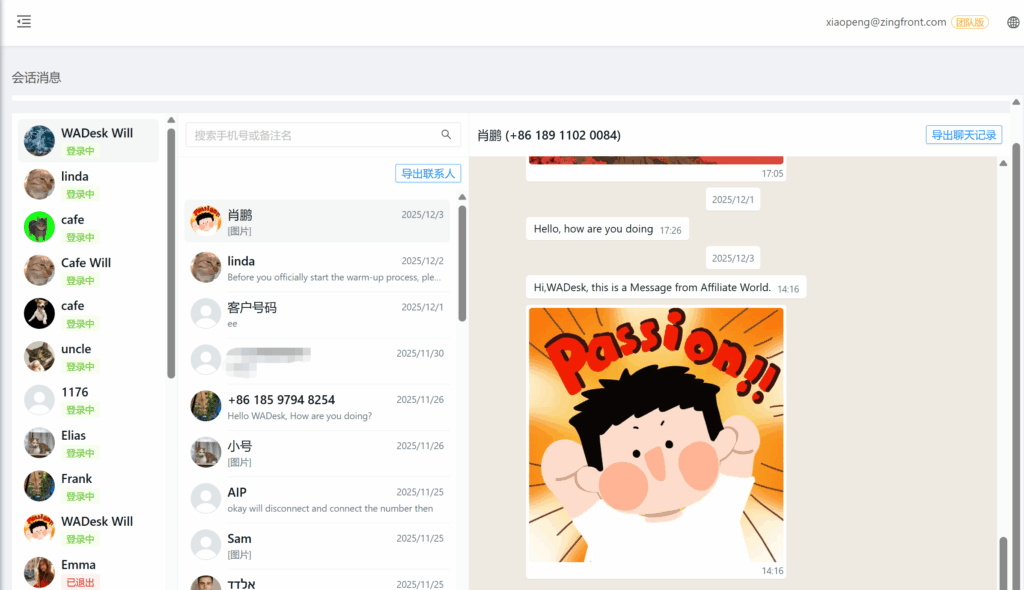Screen dimensions: 1024x590
Task: Click the search magnifier icon
Action: click(x=446, y=135)
